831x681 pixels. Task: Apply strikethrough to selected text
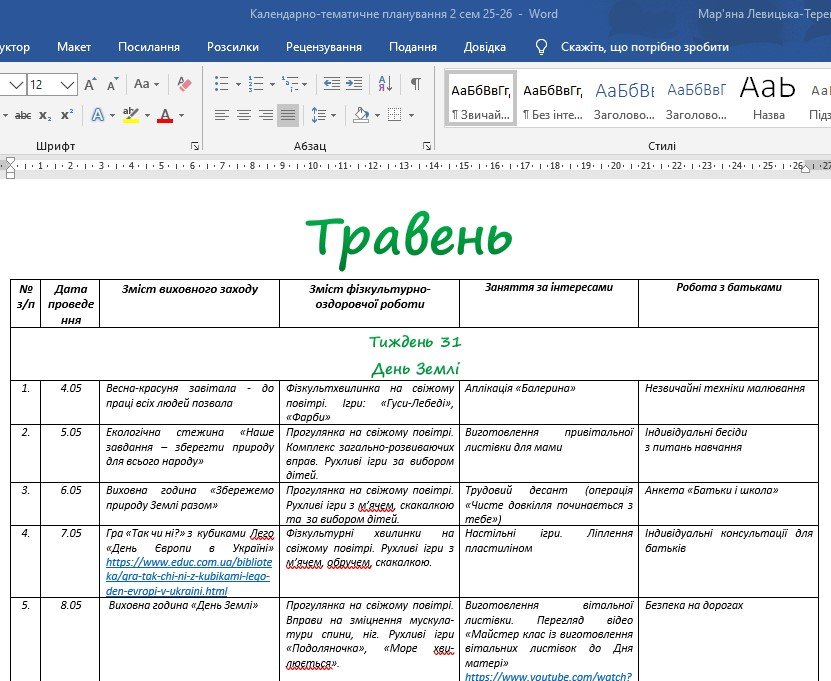(x=22, y=116)
